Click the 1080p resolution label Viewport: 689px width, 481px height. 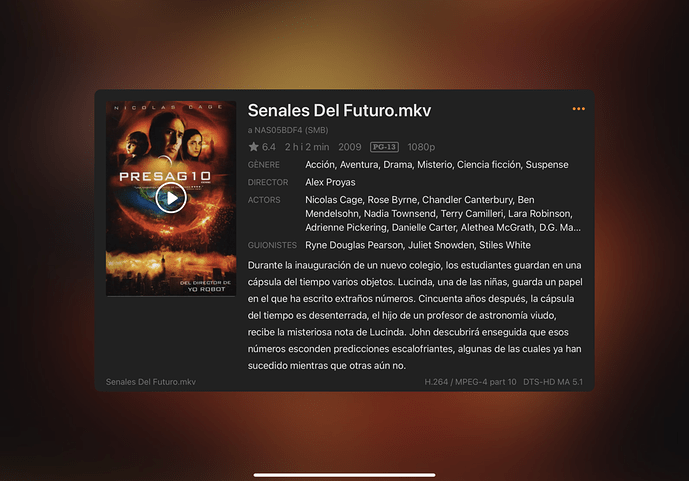[x=421, y=147]
